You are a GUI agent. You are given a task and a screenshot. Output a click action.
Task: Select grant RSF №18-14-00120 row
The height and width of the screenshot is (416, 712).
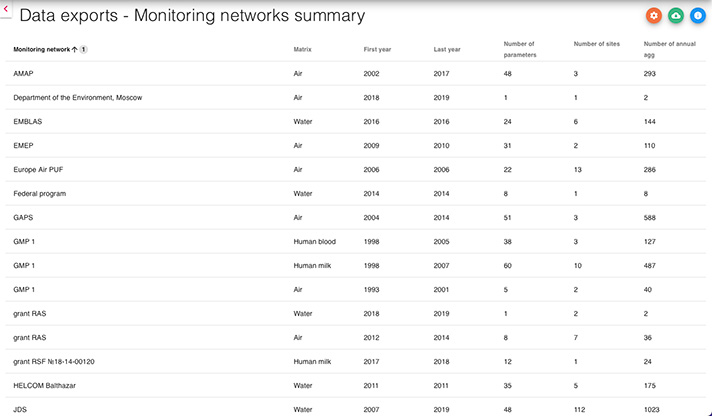pos(356,362)
